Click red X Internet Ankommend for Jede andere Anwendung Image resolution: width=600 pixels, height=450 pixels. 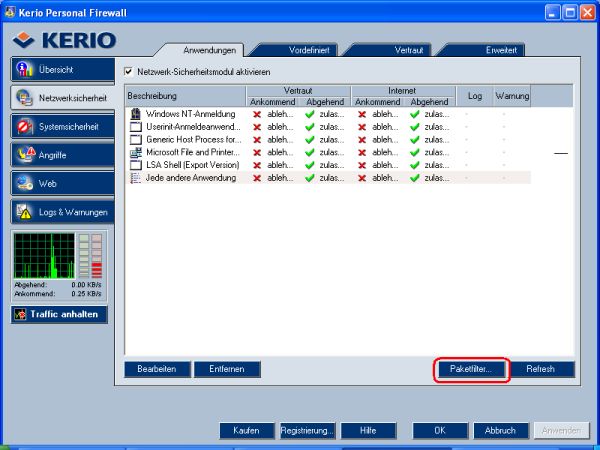point(362,178)
